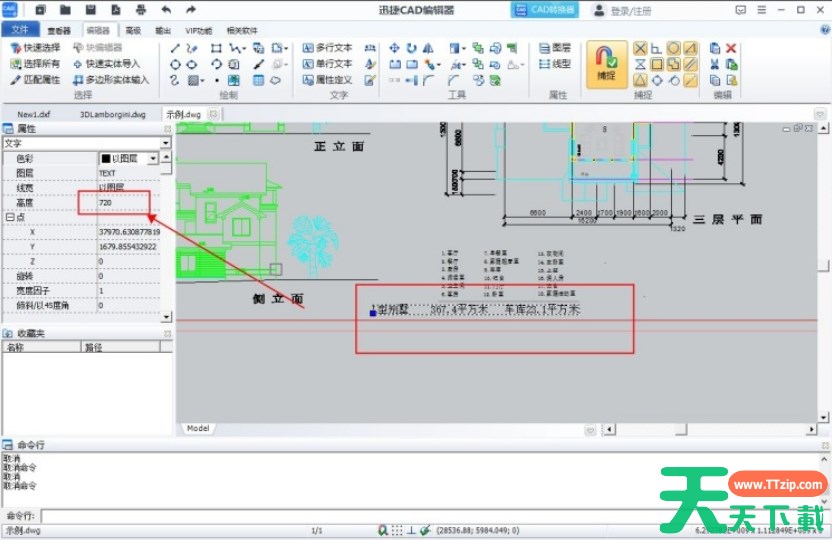Switch to the 查看器 ribbon tab
The width and height of the screenshot is (832, 540).
(59, 31)
